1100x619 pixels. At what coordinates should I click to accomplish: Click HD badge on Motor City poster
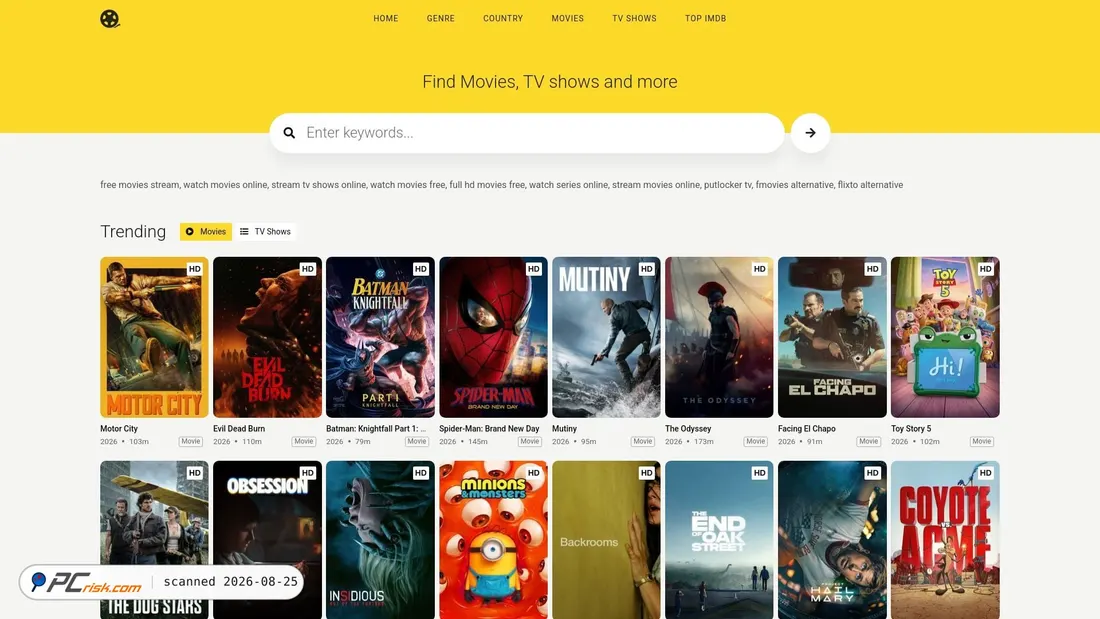coord(194,269)
